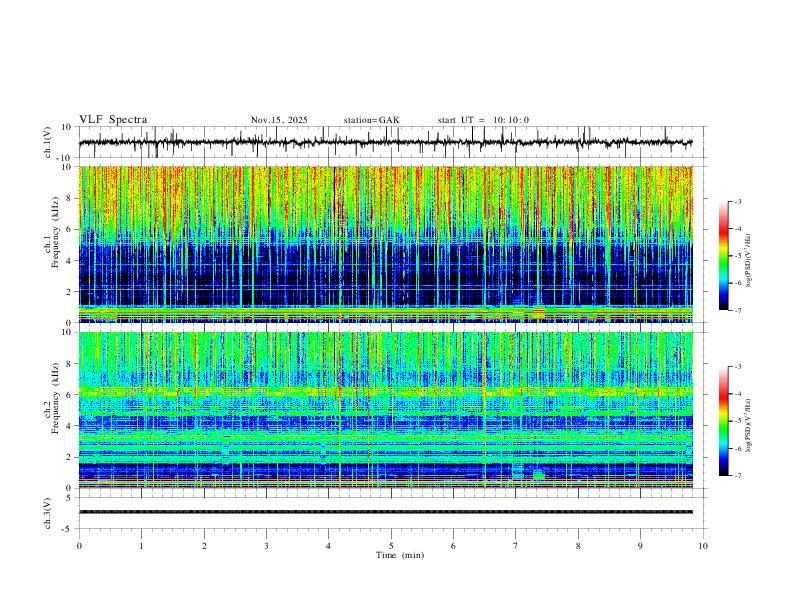
Task: Click the Nov.15, 2025 date label
Action: [279, 120]
